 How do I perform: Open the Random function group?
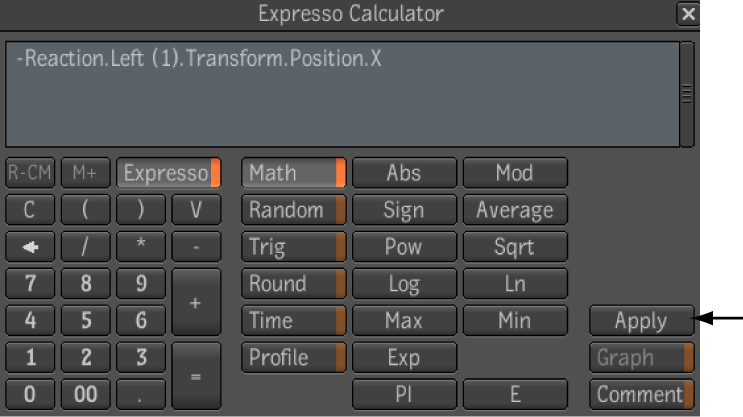pos(293,209)
